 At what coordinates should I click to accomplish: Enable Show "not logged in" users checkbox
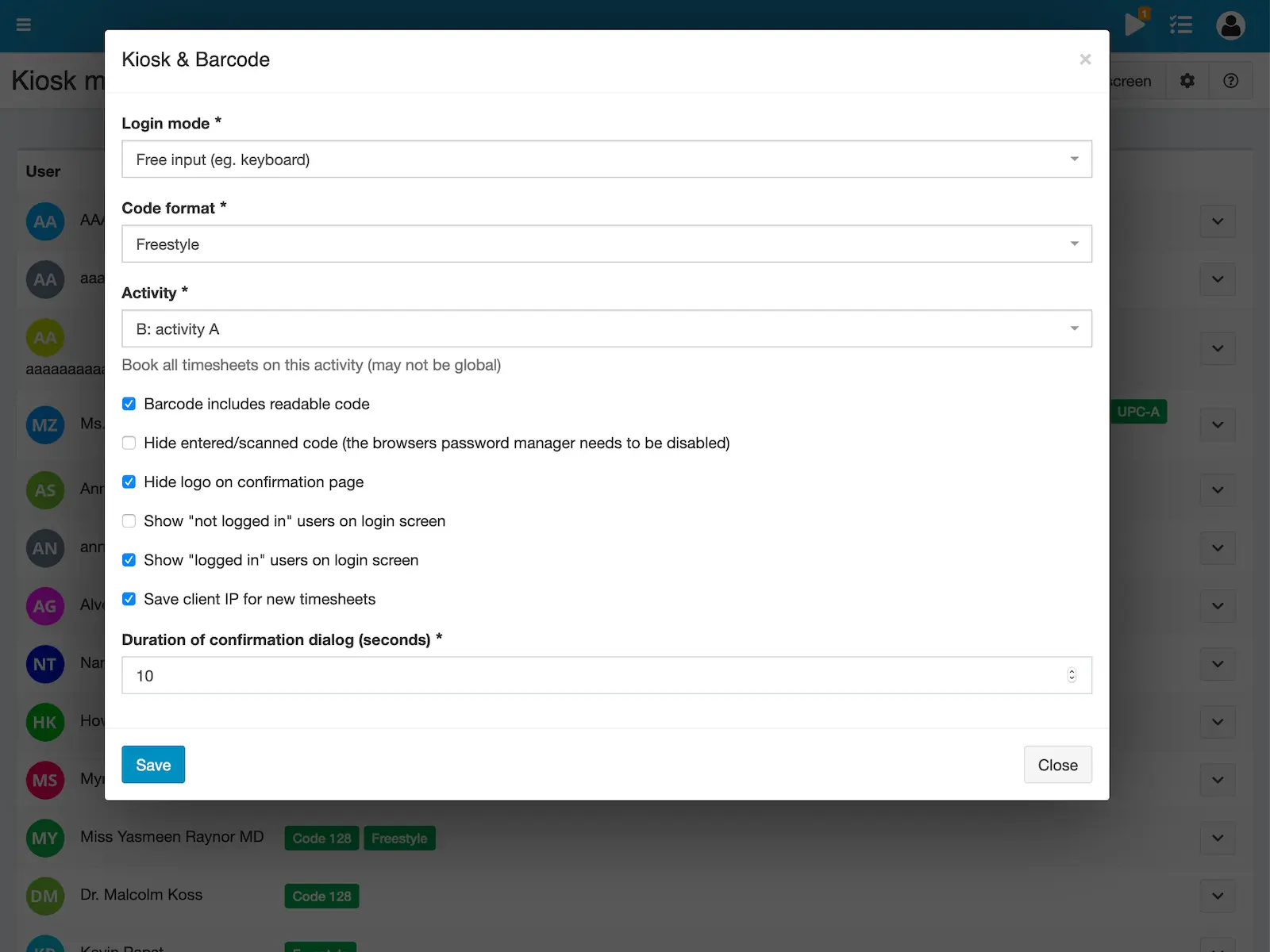coord(129,520)
